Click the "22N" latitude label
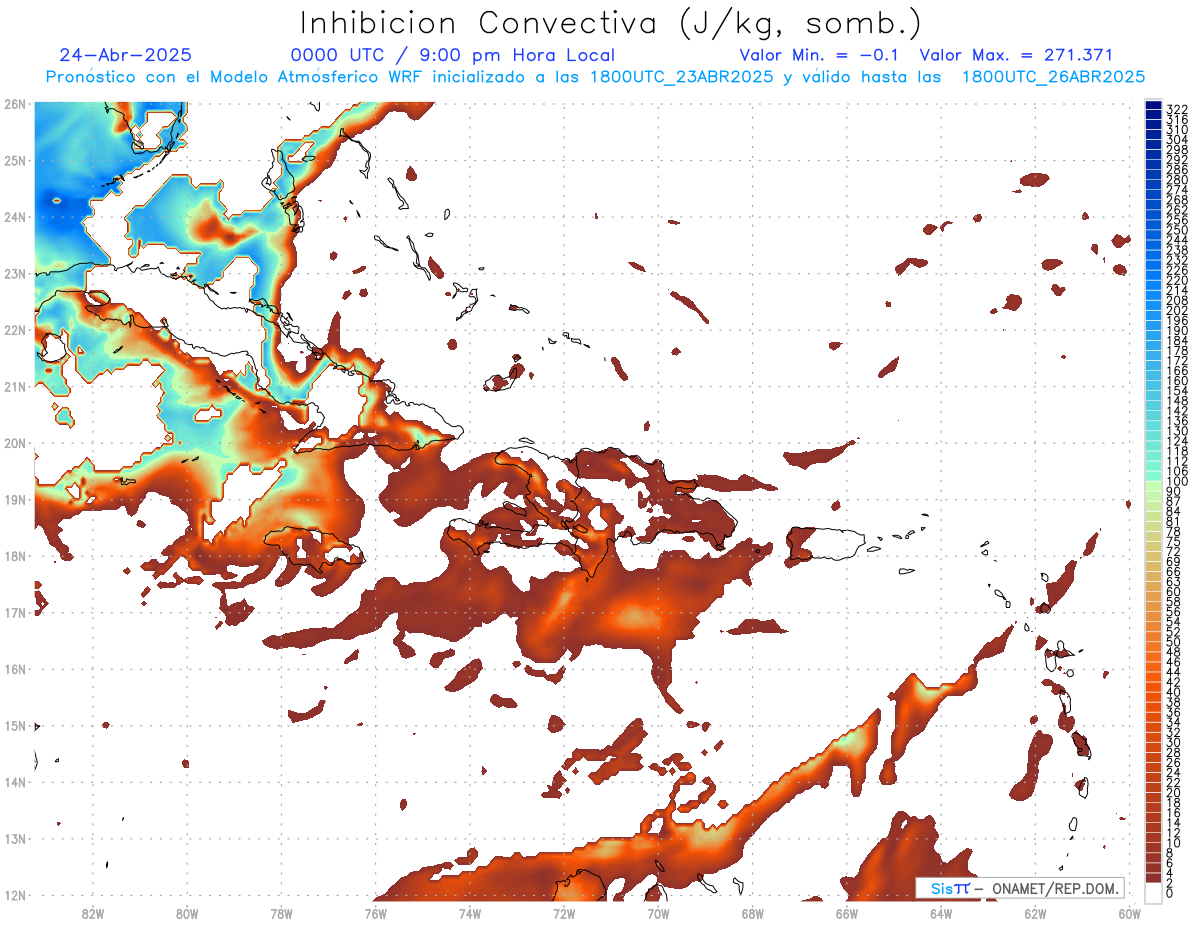 (15, 330)
